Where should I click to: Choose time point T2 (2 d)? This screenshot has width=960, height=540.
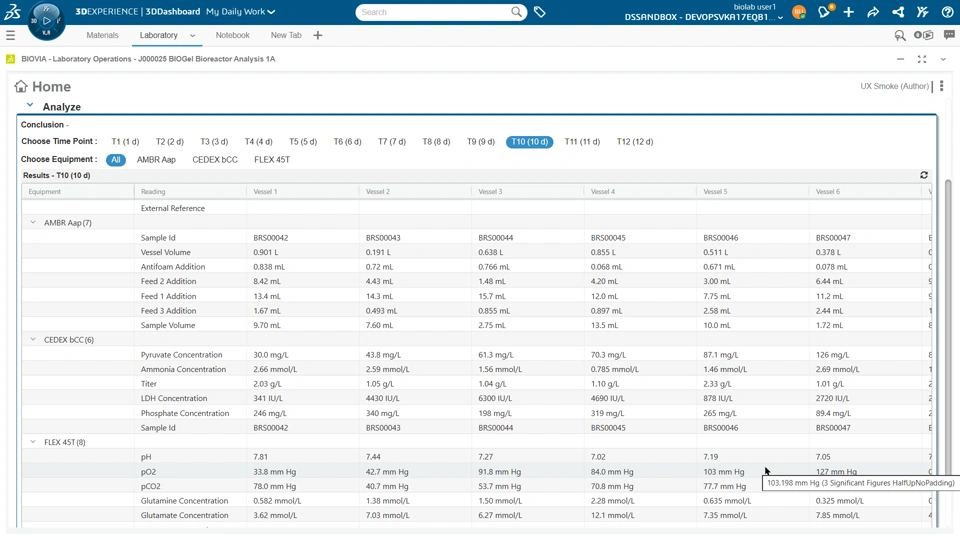[170, 142]
